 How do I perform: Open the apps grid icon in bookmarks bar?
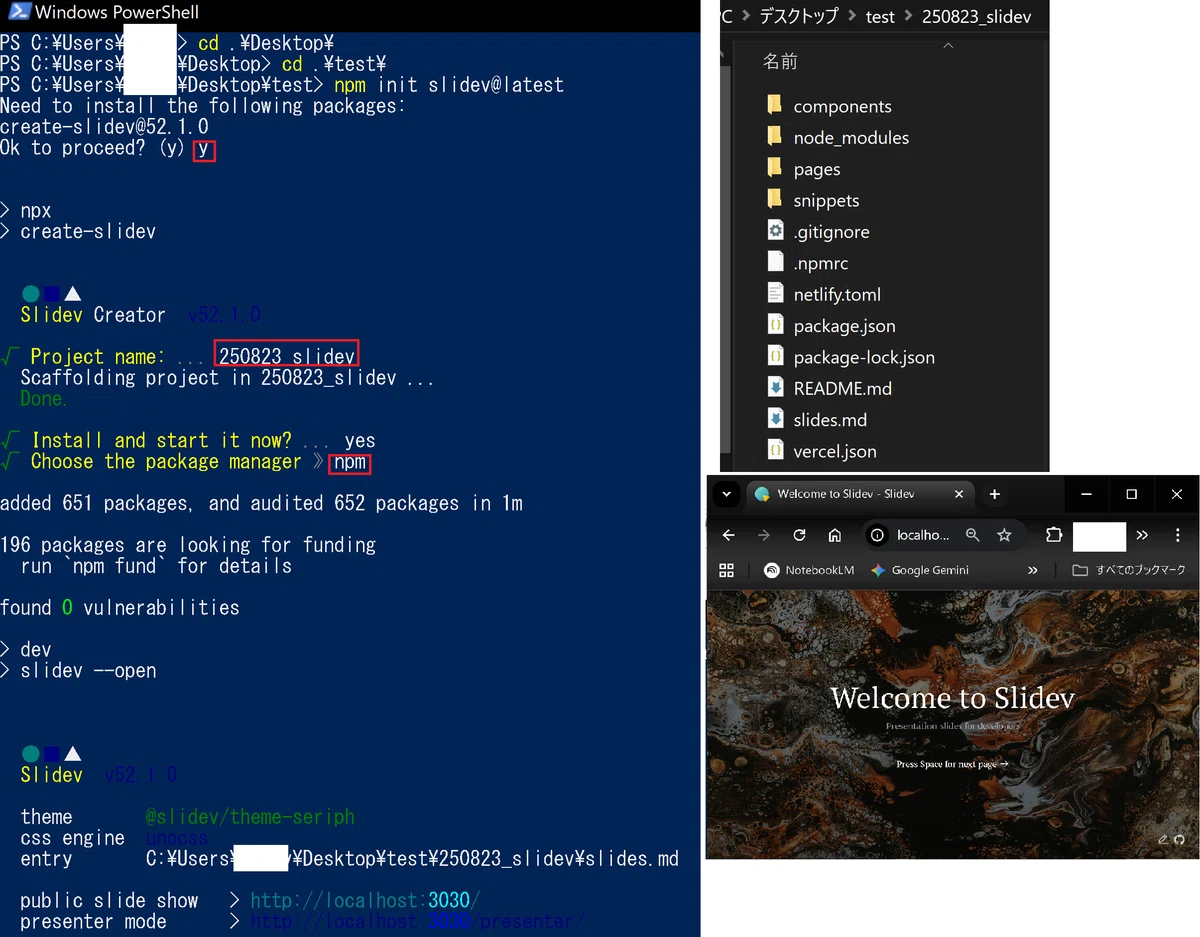(727, 570)
